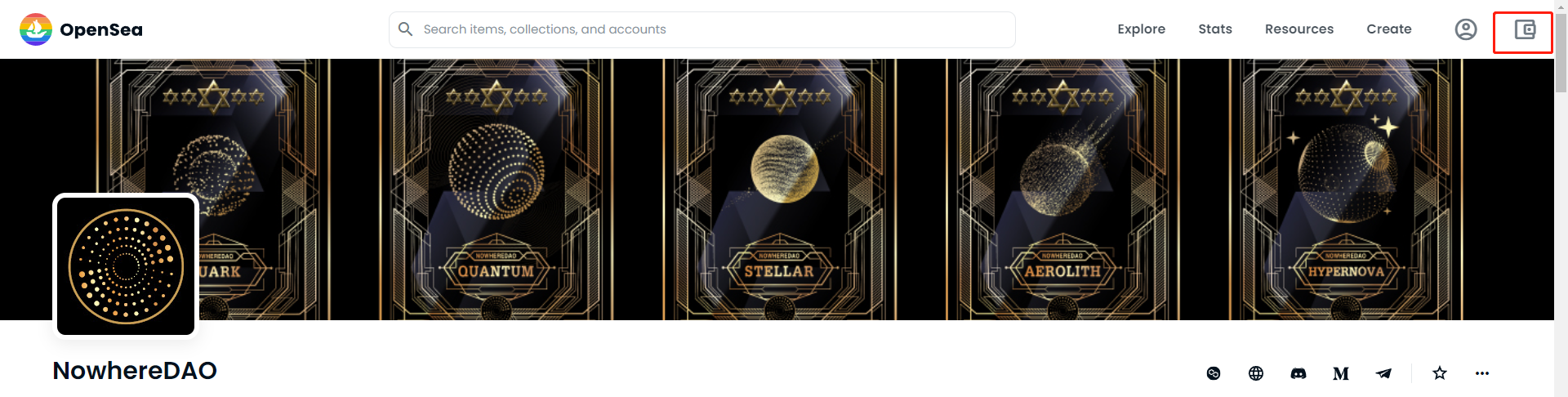Open the NowhereDAO Discord link
Viewport: 1568px width, 397px height.
[x=1298, y=373]
